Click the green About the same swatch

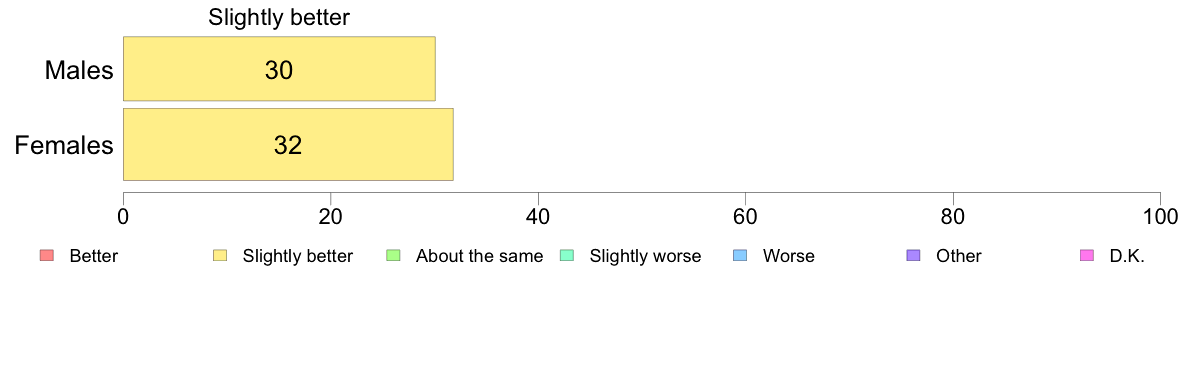coord(393,255)
